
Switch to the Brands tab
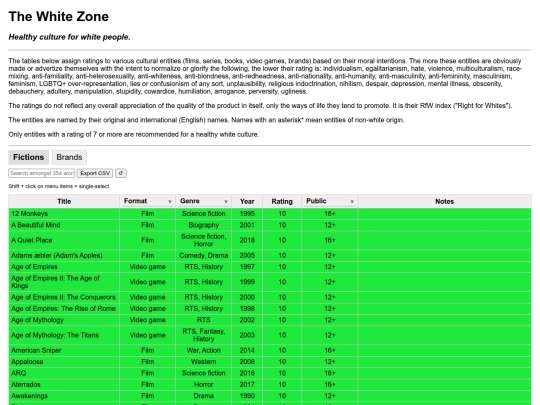click(x=69, y=157)
